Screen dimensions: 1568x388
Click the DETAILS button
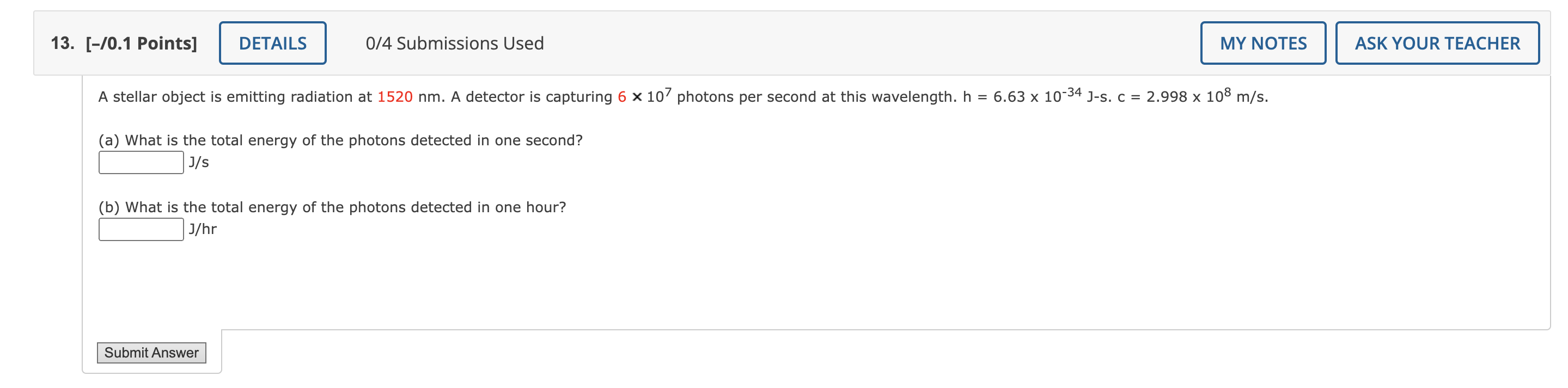272,42
